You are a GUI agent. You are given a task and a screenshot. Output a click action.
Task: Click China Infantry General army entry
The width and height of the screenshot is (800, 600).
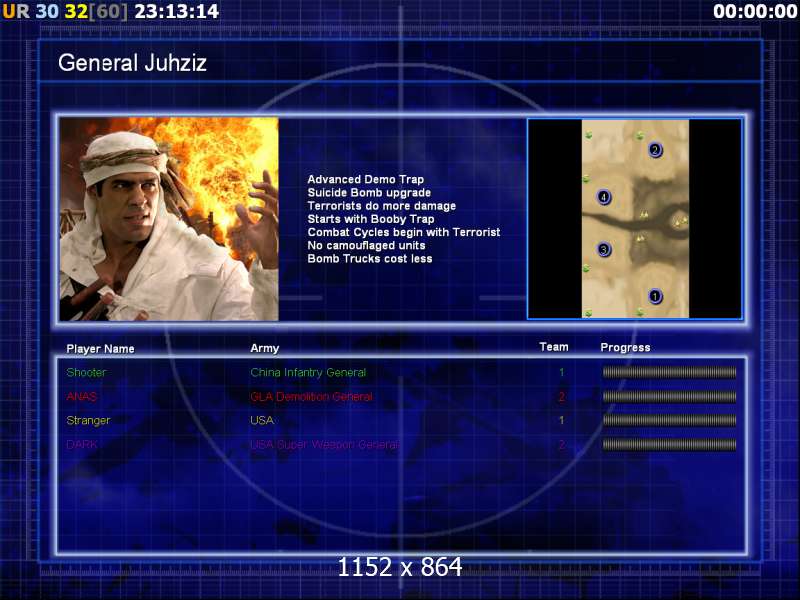(308, 372)
